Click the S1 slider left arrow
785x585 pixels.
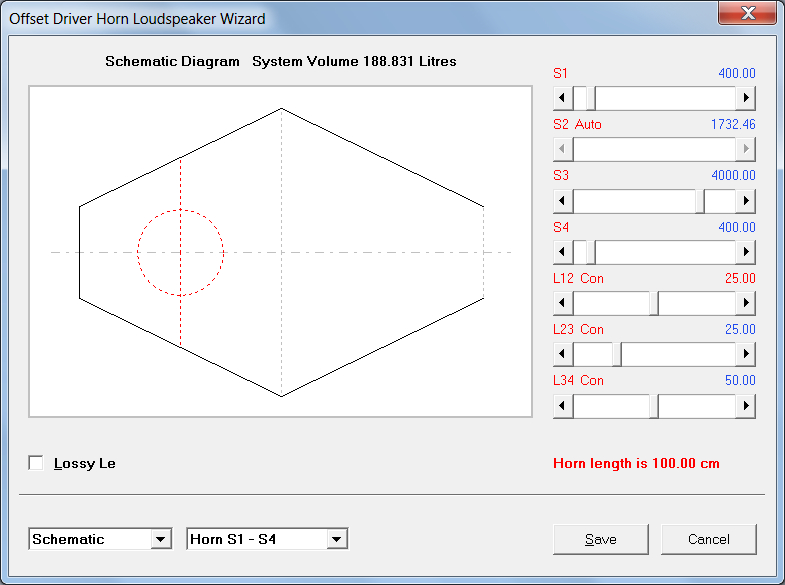click(563, 98)
